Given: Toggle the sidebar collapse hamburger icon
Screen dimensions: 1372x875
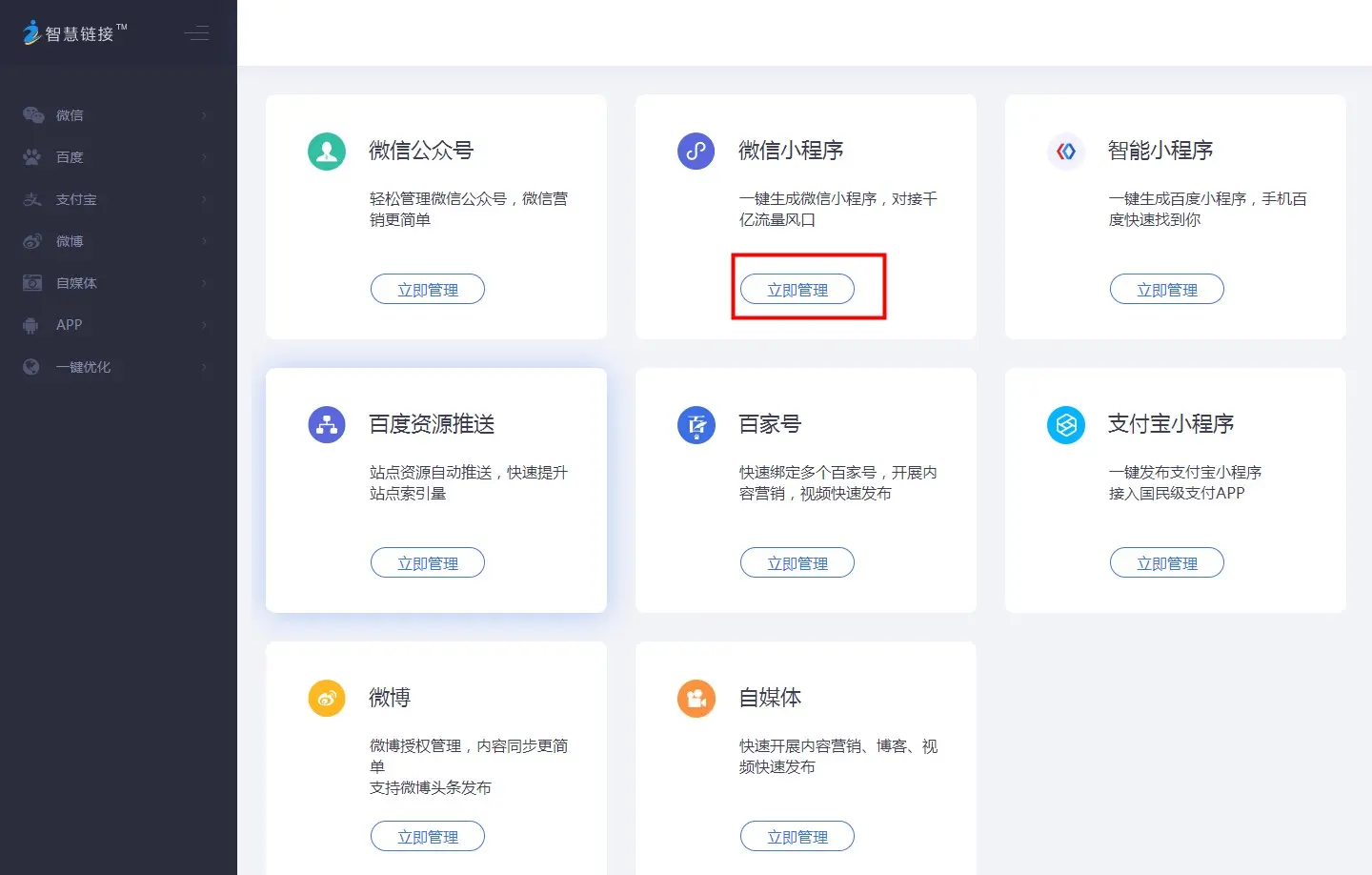Looking at the screenshot, I should 196,34.
